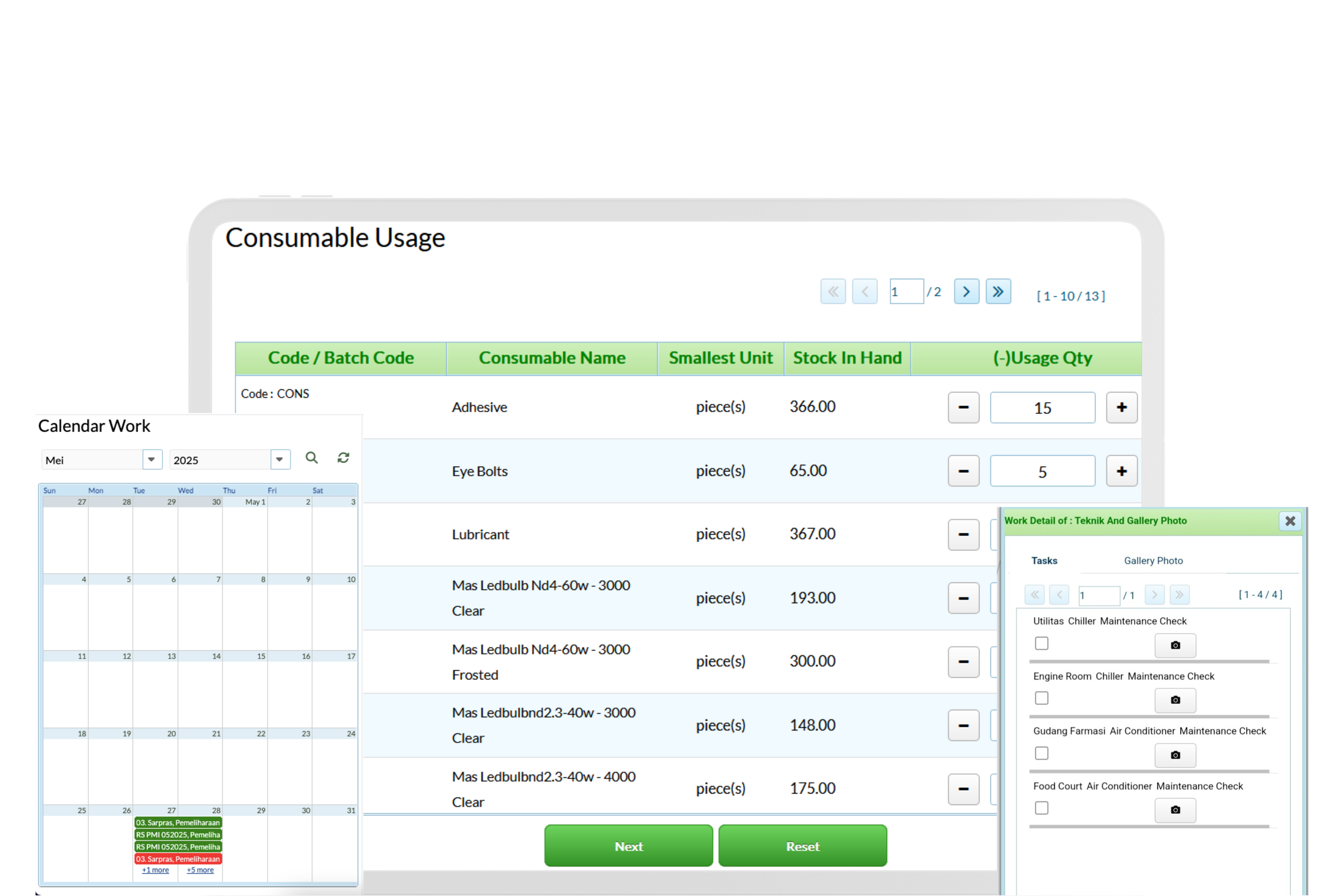
Task: Click the Reset button
Action: tap(803, 846)
